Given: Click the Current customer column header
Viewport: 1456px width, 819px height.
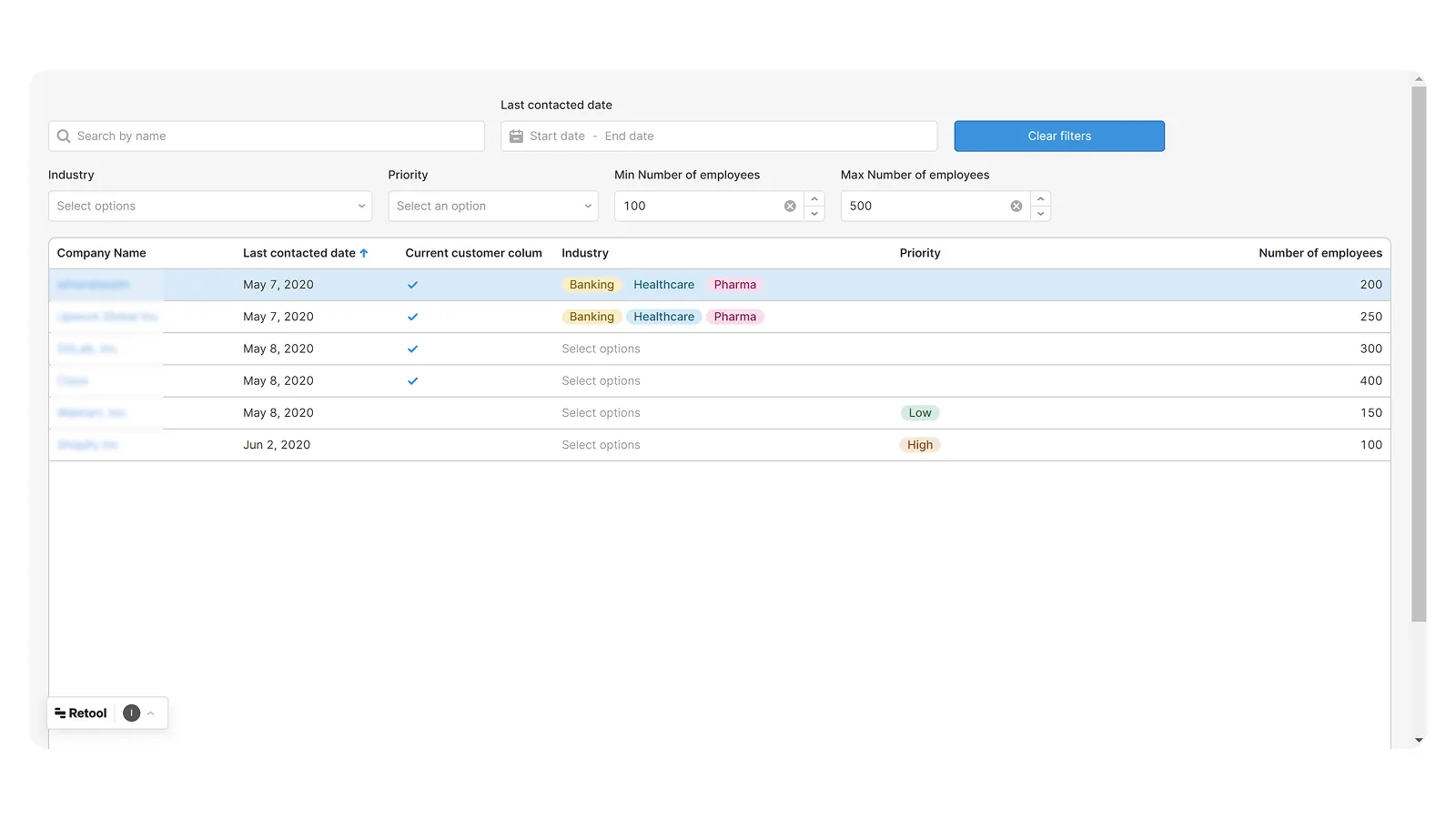Looking at the screenshot, I should tap(473, 253).
